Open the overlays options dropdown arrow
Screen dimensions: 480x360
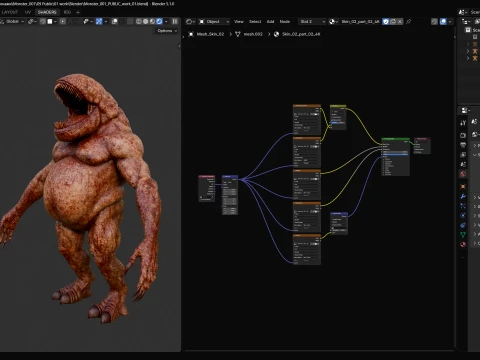click(x=121, y=22)
